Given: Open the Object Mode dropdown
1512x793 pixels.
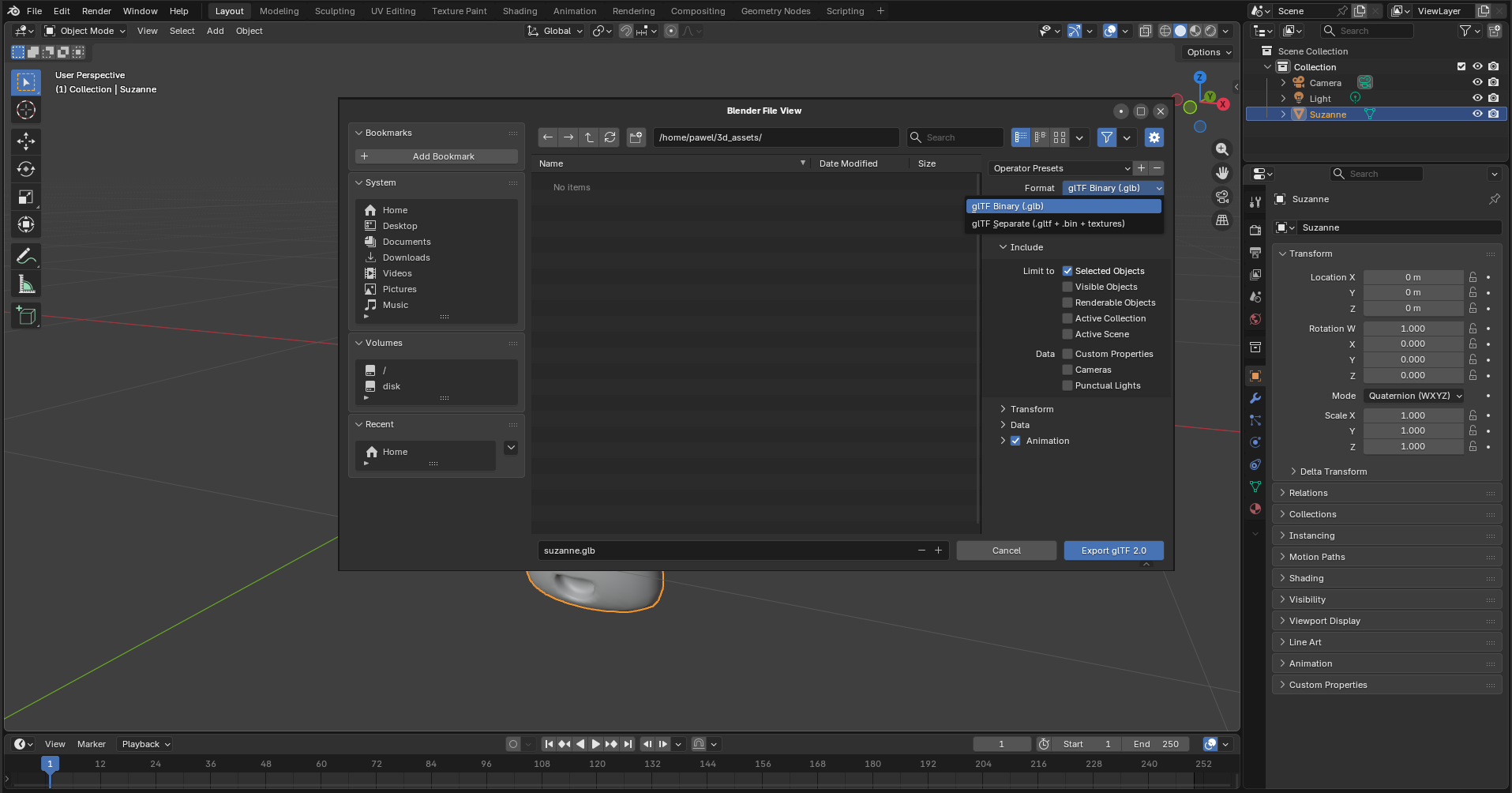Looking at the screenshot, I should pos(84,31).
